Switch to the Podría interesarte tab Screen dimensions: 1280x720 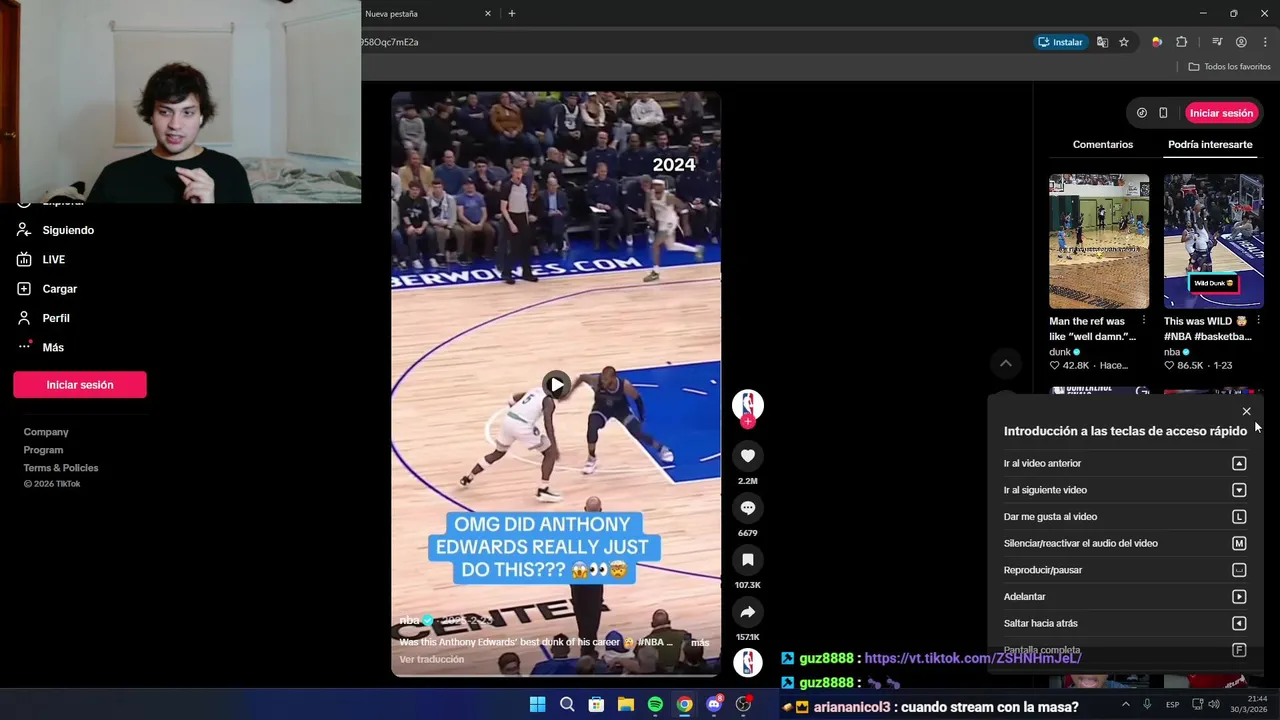[x=1210, y=145]
